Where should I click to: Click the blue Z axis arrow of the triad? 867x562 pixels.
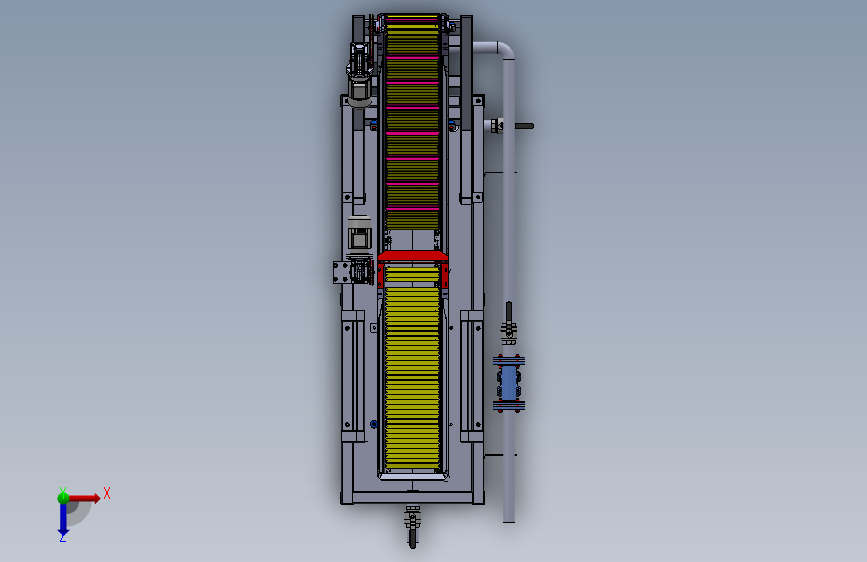[63, 519]
